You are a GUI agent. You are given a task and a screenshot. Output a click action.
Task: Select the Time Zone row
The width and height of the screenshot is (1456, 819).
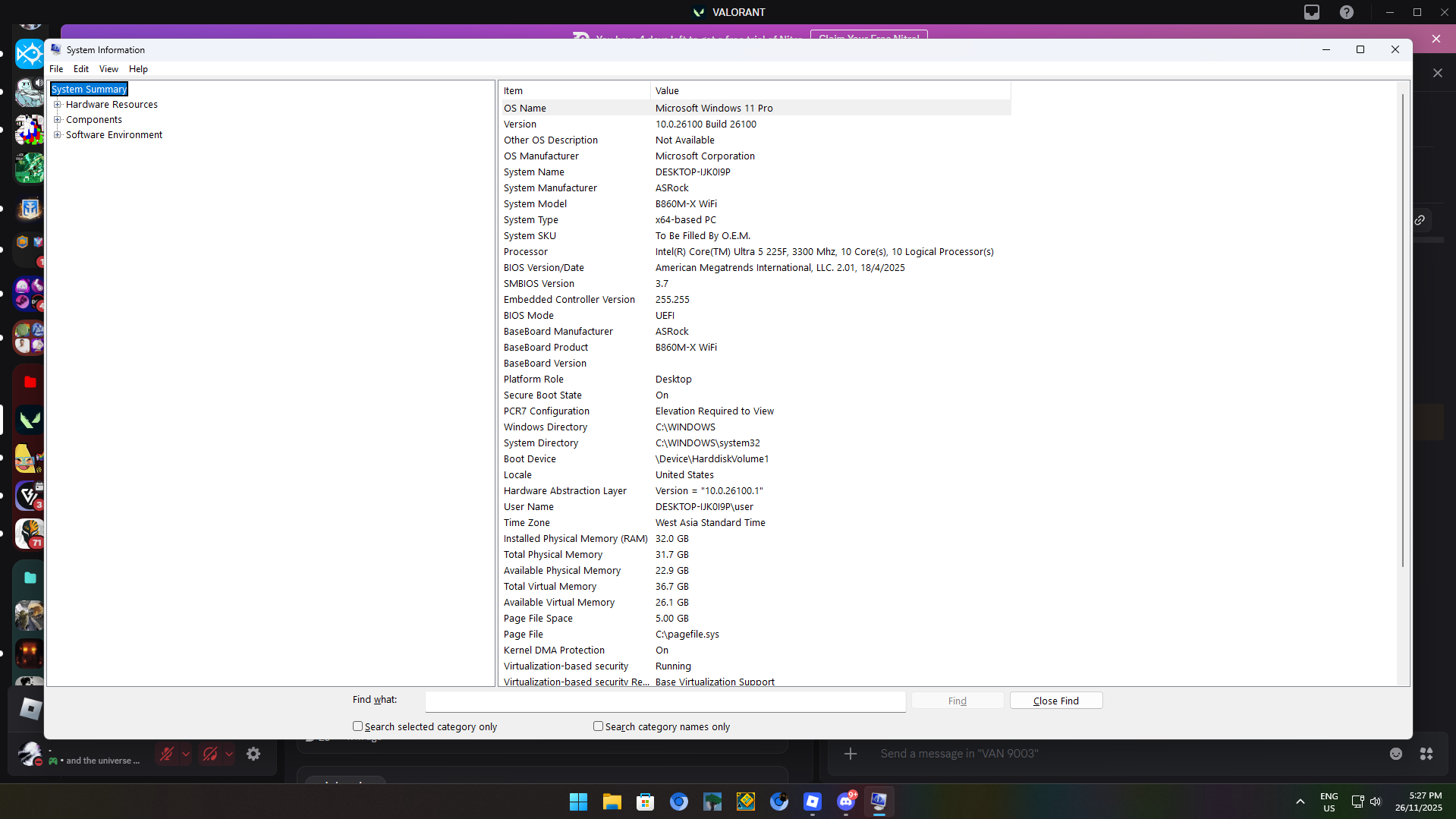pos(756,523)
